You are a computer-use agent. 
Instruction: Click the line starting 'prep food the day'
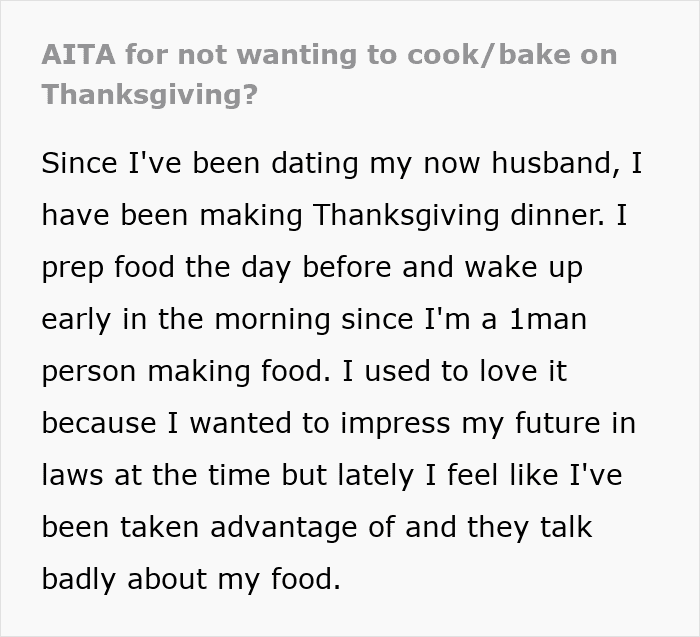(x=311, y=268)
